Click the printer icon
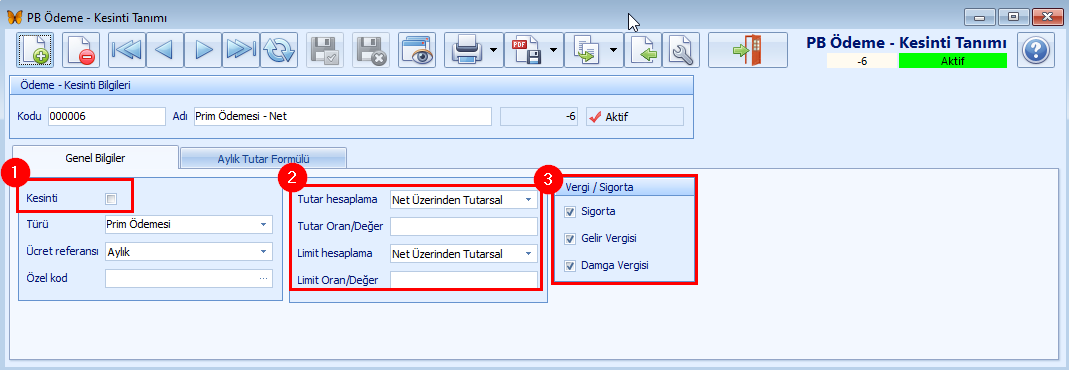1069x370 pixels. (467, 50)
